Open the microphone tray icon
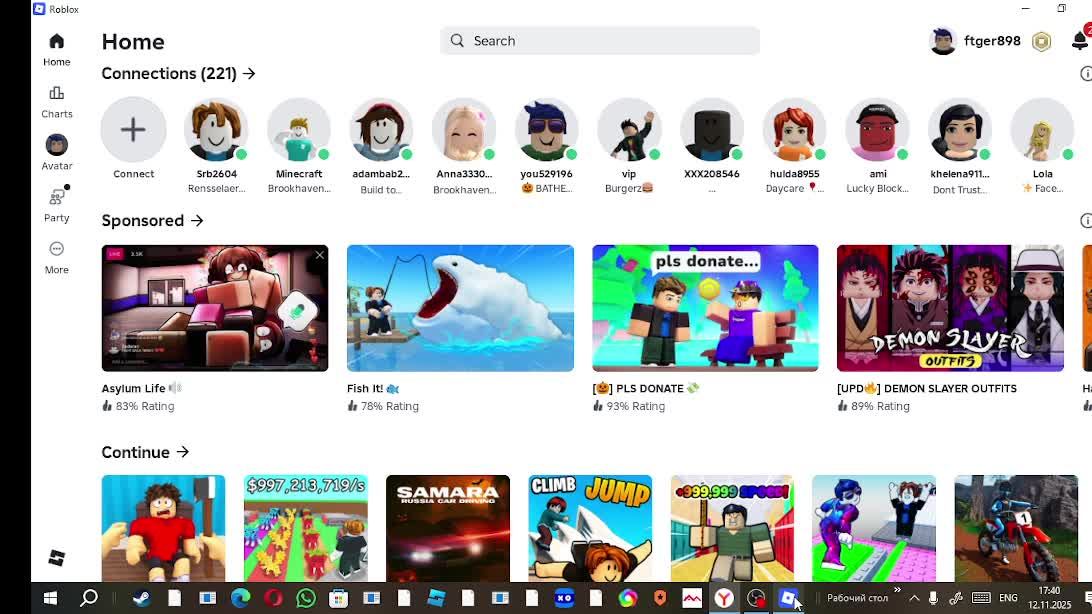This screenshot has height=614, width=1092. 933,598
